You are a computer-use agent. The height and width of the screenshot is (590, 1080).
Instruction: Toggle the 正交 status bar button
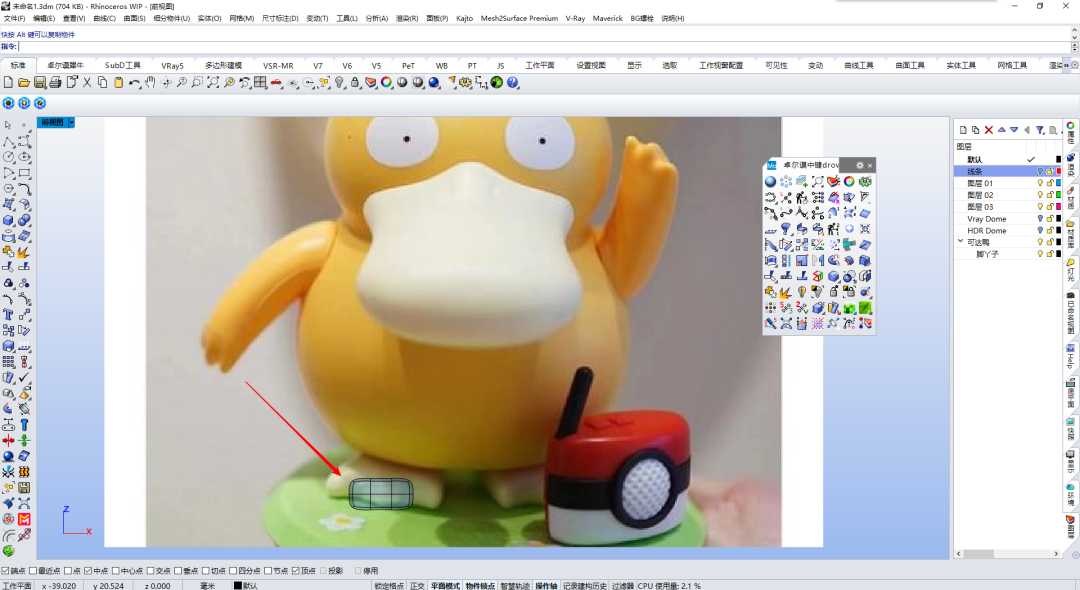click(x=417, y=586)
